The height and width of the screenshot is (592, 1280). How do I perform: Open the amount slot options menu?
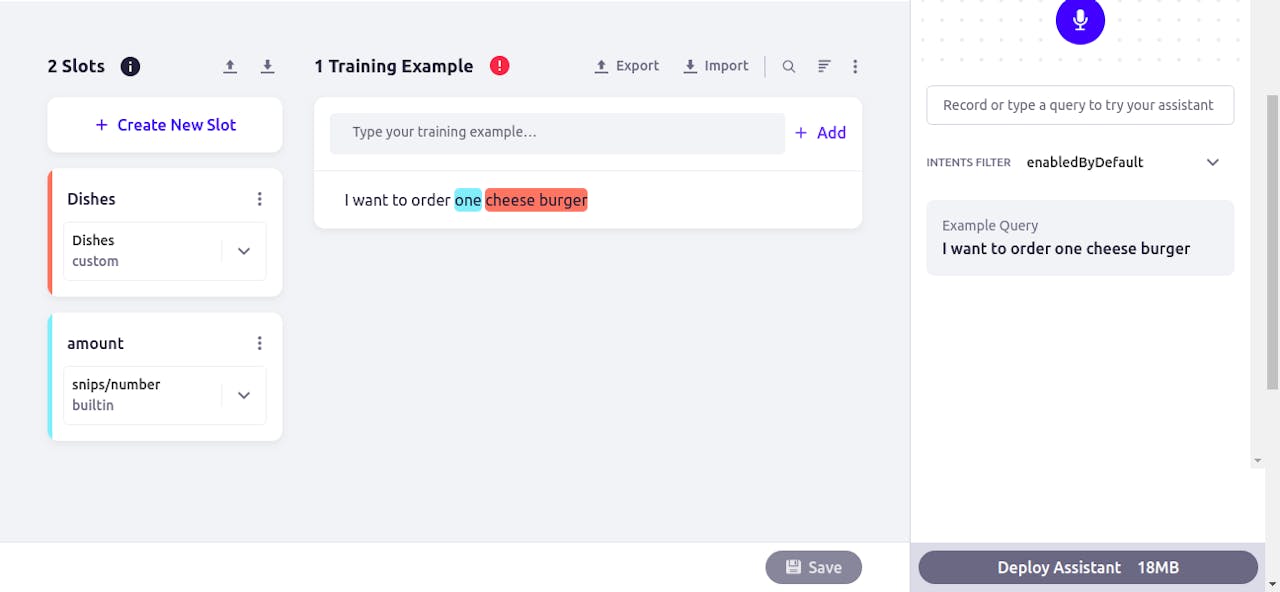click(x=259, y=343)
